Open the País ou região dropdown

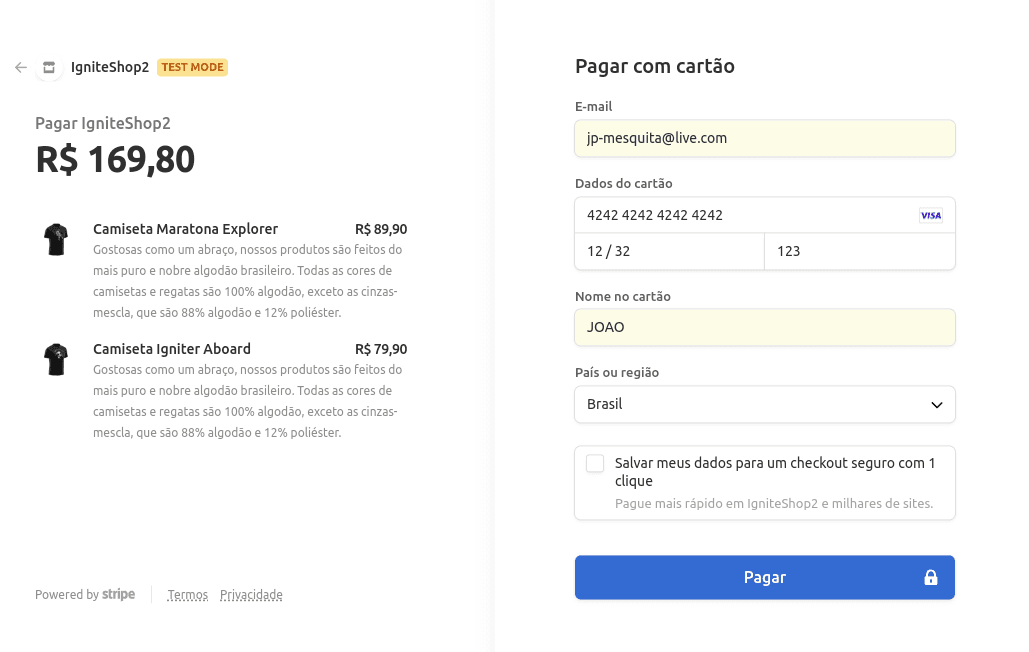click(x=765, y=404)
